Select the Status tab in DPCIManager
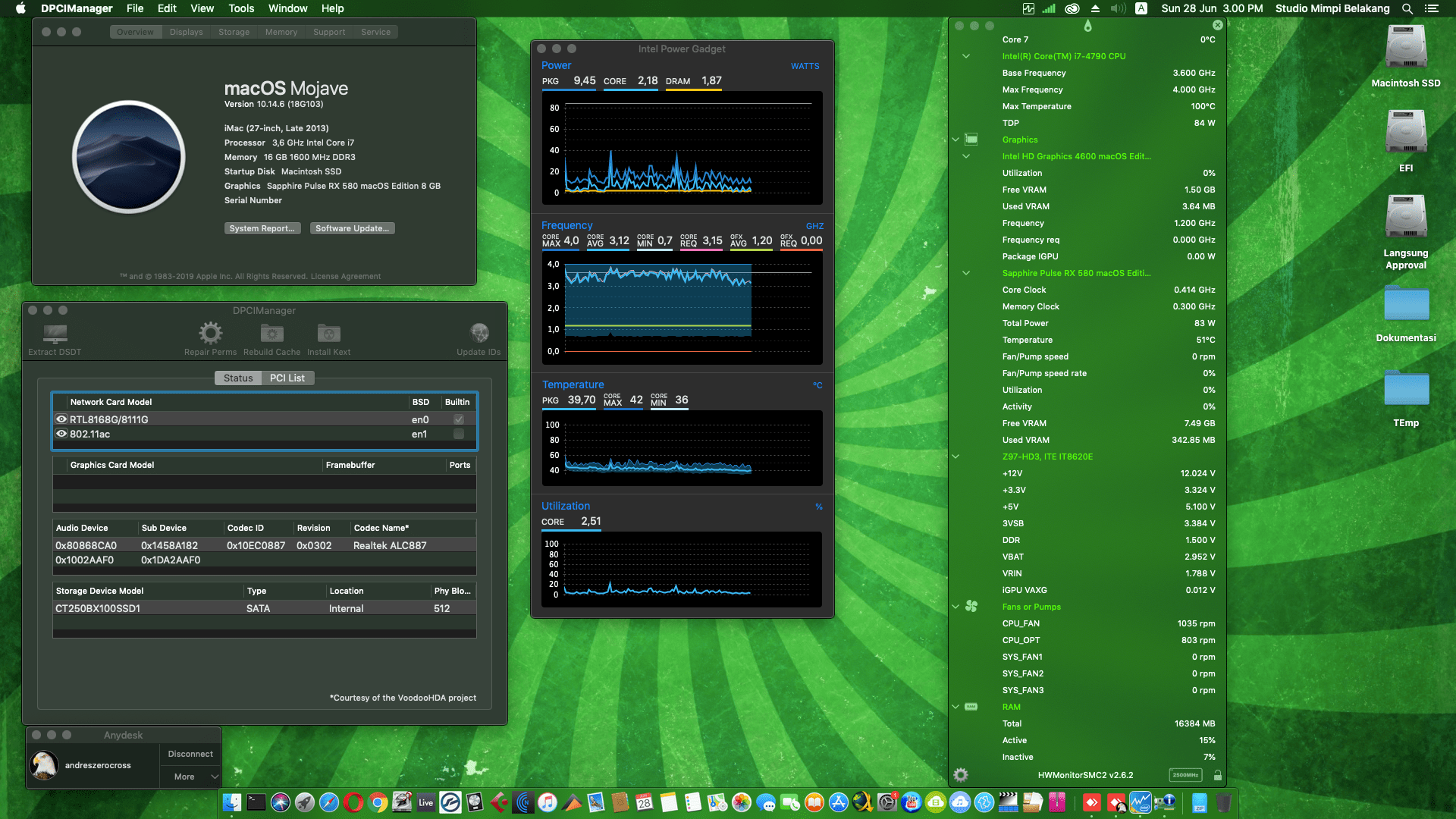Screen dimensions: 1456x819 point(238,378)
